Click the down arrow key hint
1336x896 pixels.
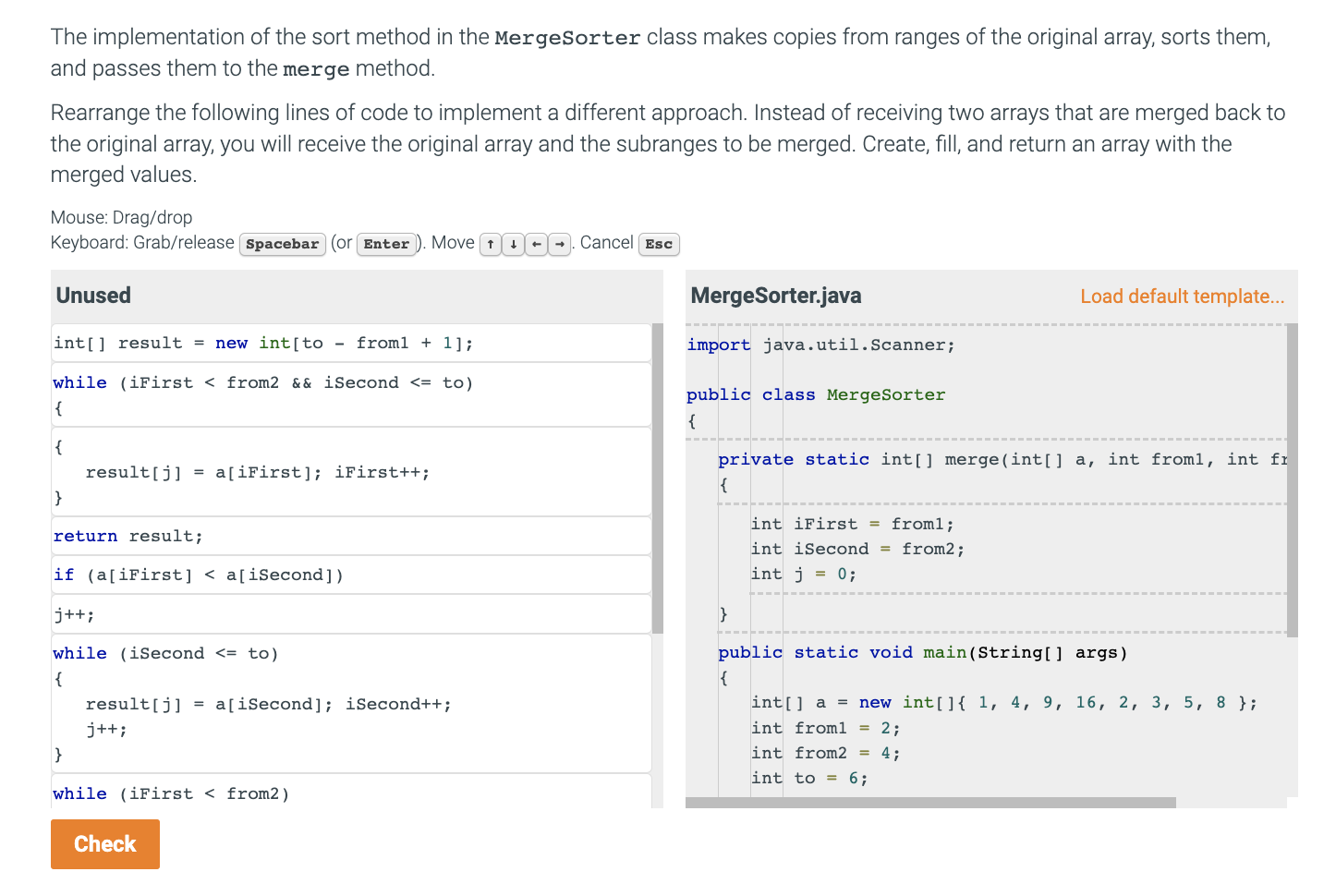pyautogui.click(x=514, y=244)
